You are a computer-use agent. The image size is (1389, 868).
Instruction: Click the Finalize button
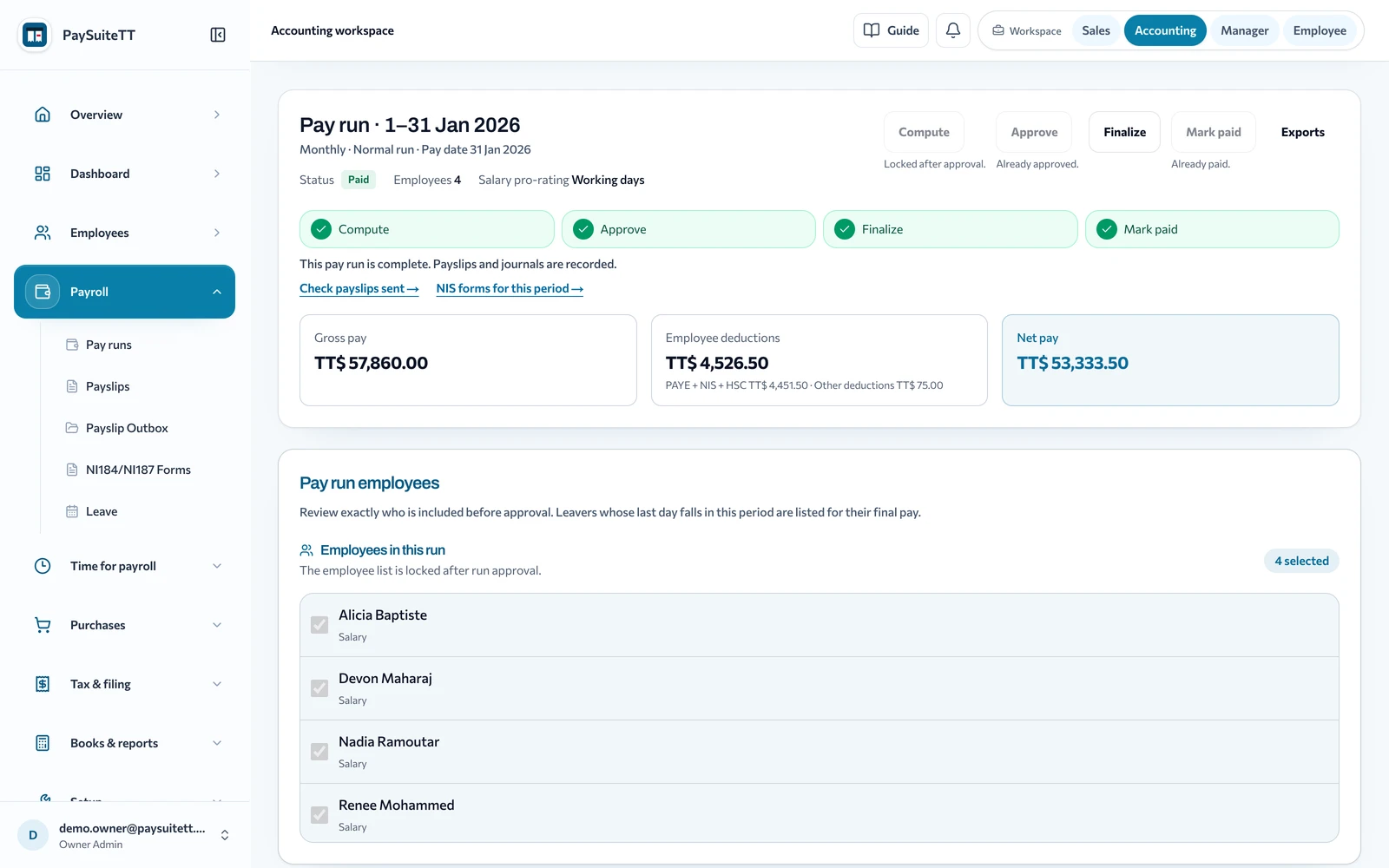pos(1124,132)
